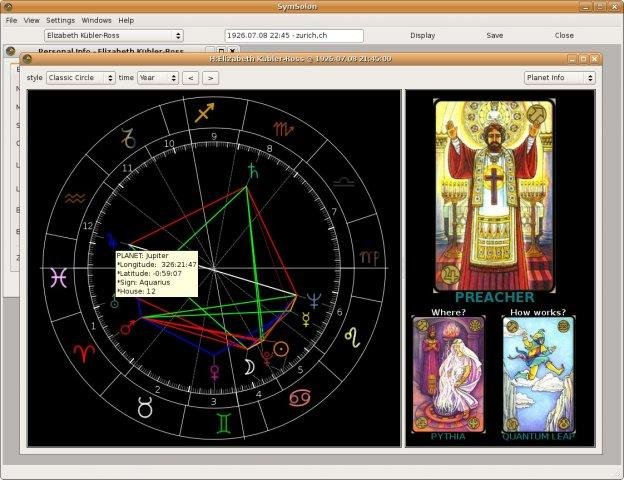Click the Sagittarius zodiac glyph on the chart
624x480 pixels.
pos(205,112)
